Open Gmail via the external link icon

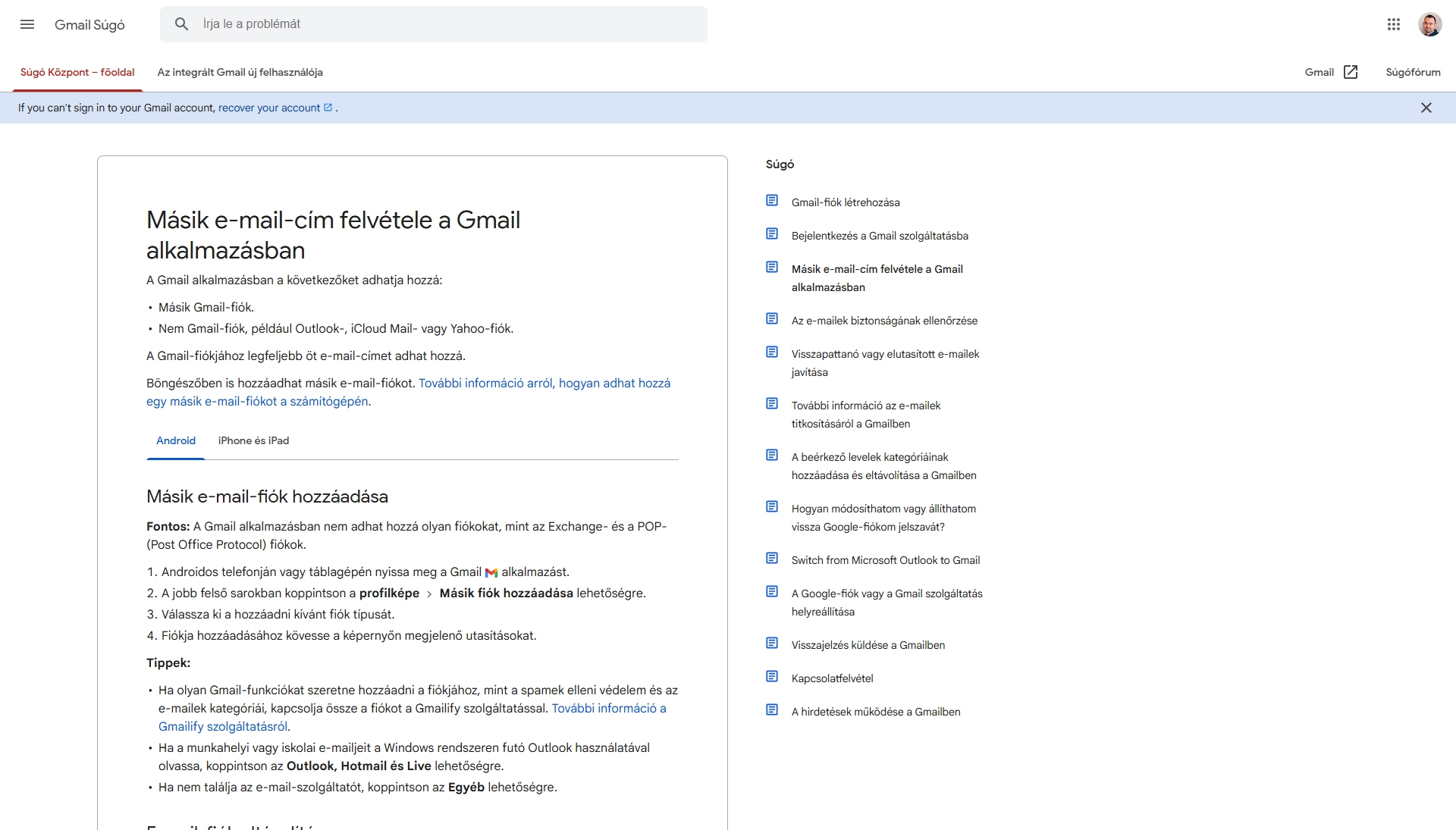tap(1351, 71)
